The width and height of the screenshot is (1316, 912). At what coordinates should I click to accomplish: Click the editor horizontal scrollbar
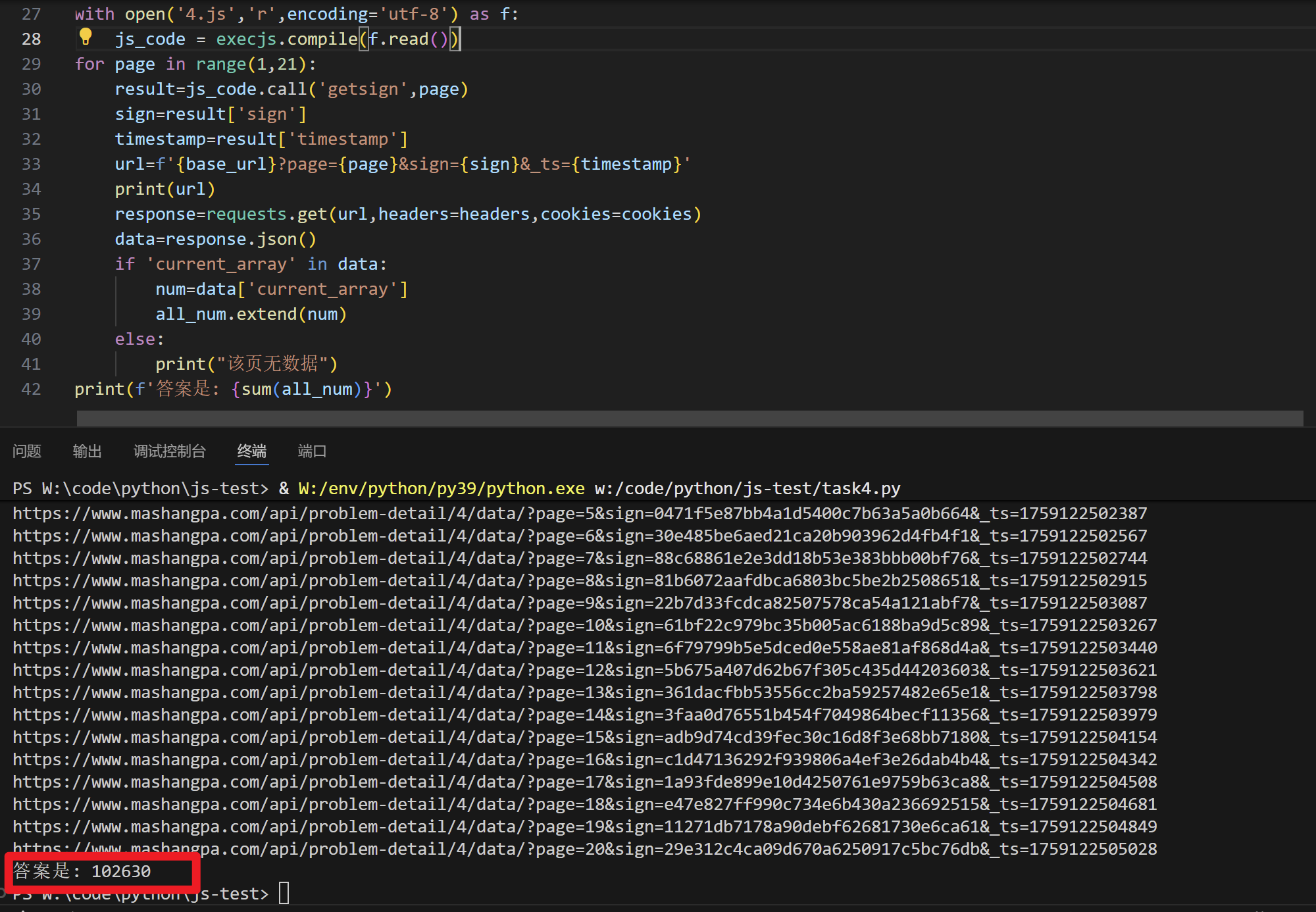pyautogui.click(x=690, y=418)
